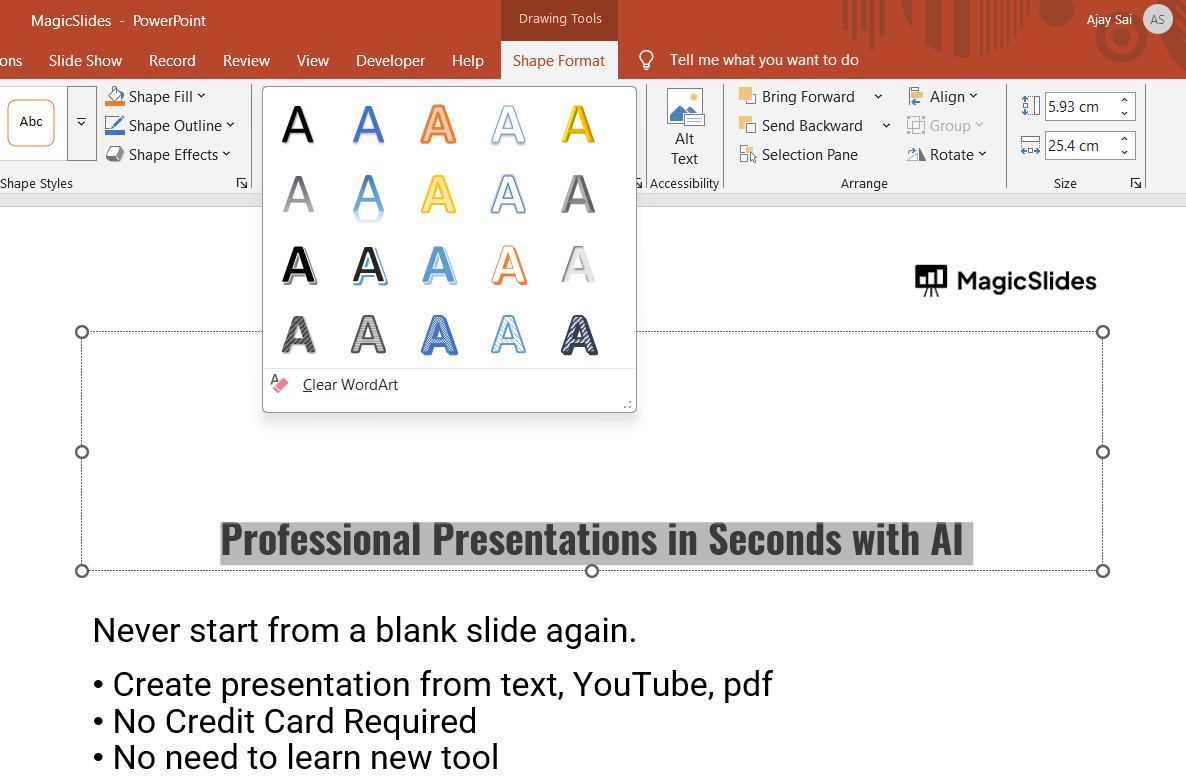Click the text 'Never start from a blank slide again.'

click(365, 631)
